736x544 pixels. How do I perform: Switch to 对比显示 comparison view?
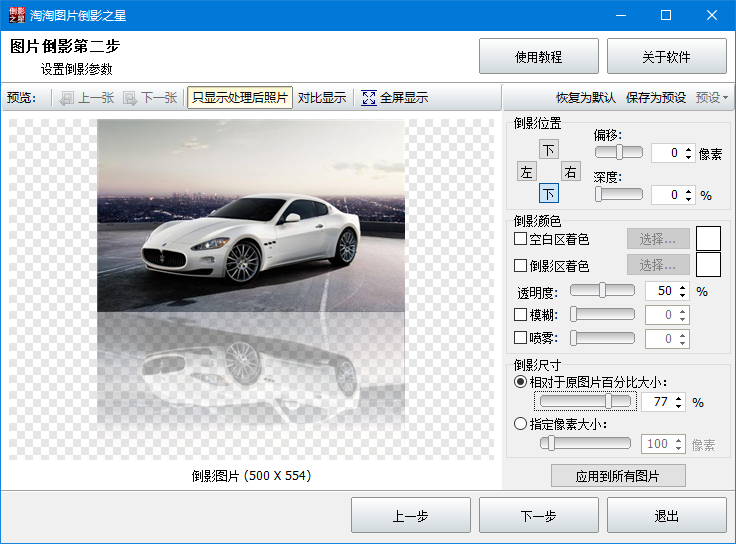(x=322, y=98)
